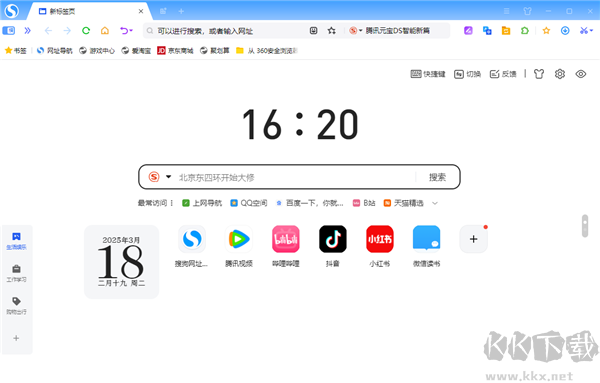Open the 反馈 feedback button
This screenshot has width=600, height=383.
tap(503, 74)
